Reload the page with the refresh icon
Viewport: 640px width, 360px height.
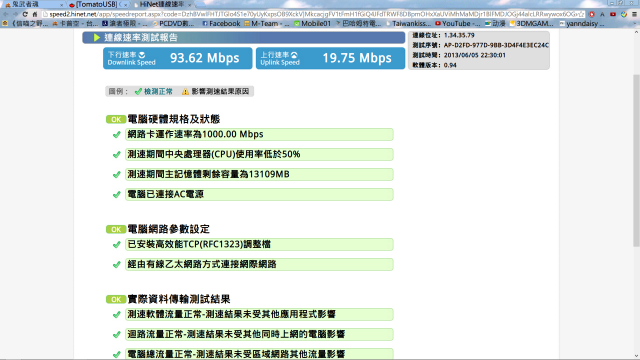[25, 14]
